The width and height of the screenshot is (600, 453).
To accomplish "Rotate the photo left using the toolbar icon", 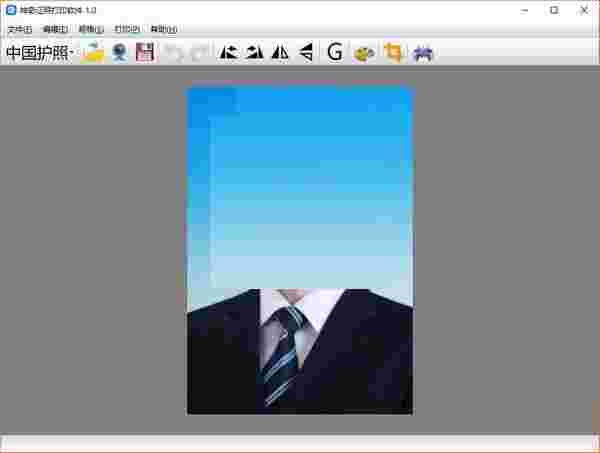I will click(229, 52).
